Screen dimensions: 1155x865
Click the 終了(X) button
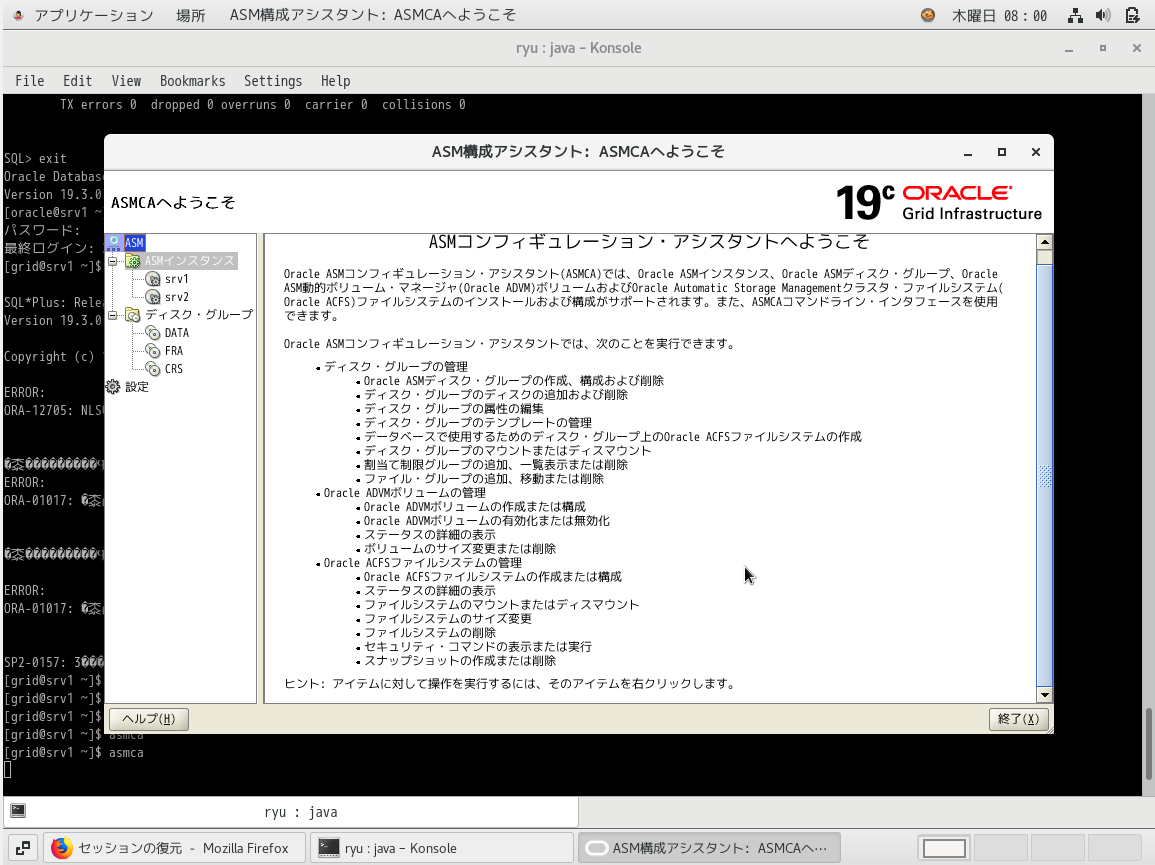1019,719
